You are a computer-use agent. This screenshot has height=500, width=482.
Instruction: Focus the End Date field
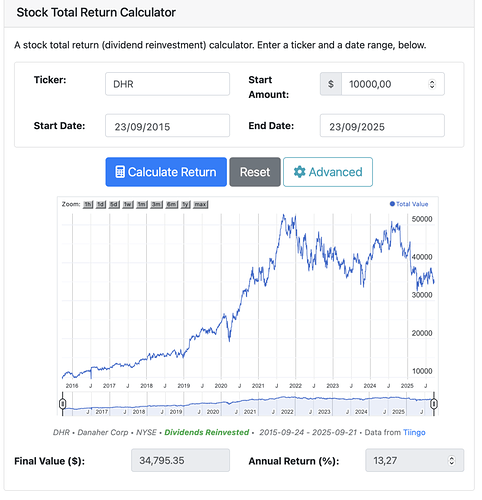(x=382, y=126)
